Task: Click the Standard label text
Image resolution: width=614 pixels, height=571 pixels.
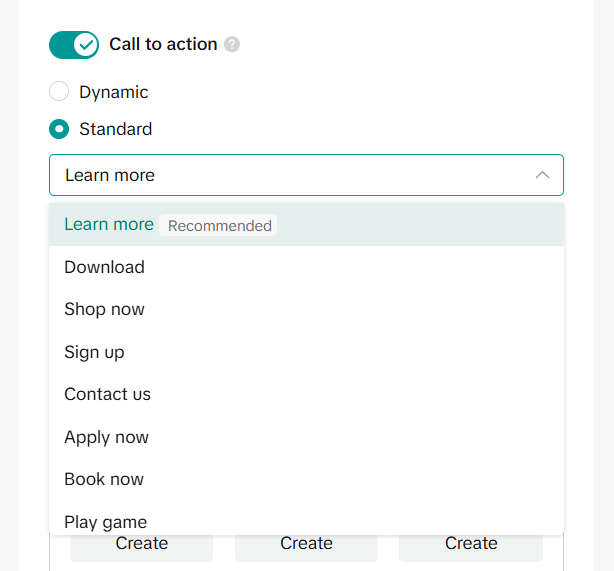Action: 116,129
